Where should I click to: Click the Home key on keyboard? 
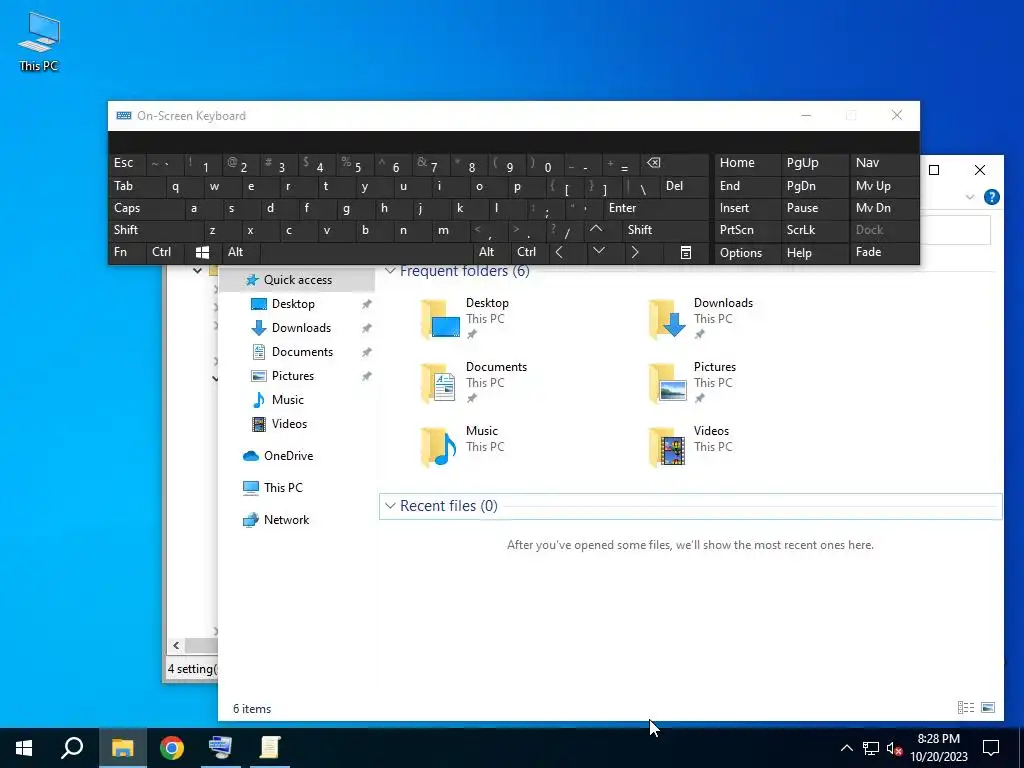tap(747, 163)
